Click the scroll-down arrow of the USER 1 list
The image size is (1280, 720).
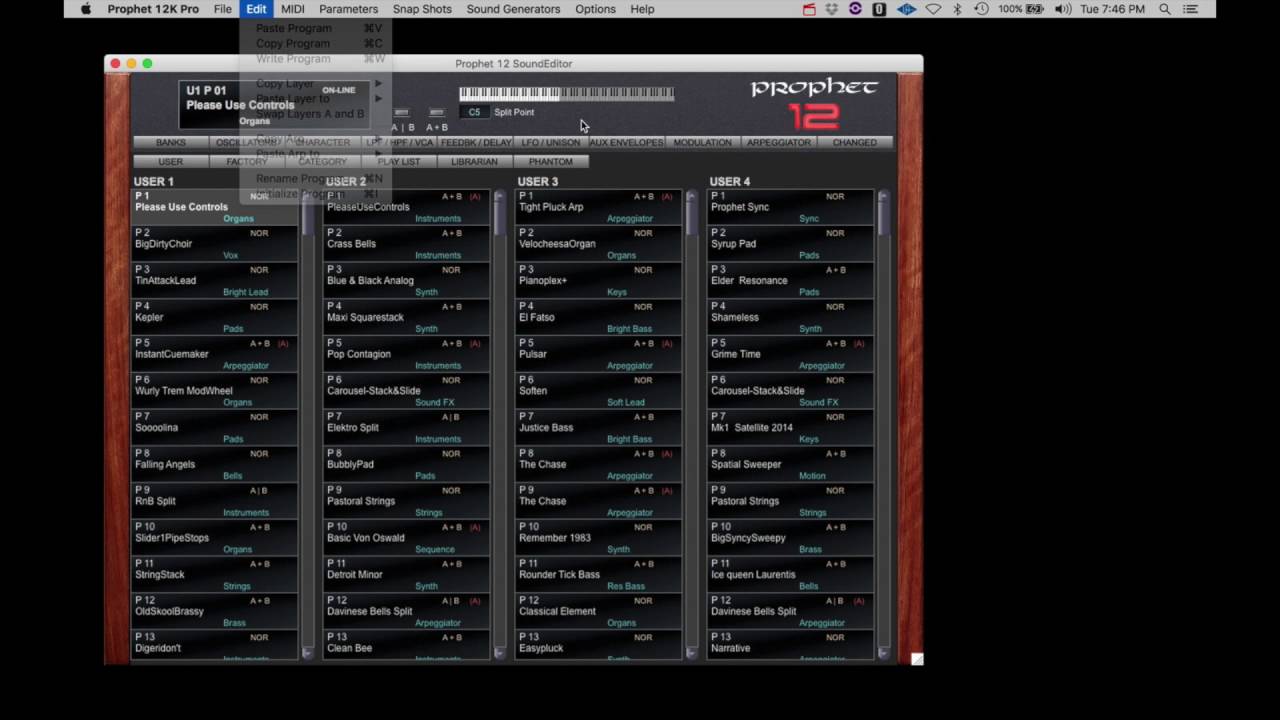307,653
